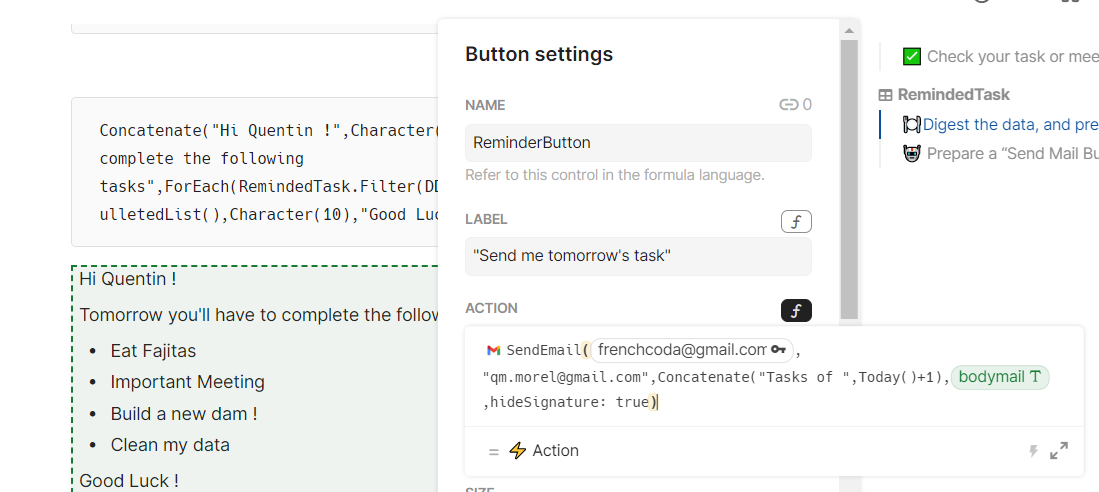Click the Gmail icon before SendEmail
The width and height of the screenshot is (1099, 492).
[493, 350]
